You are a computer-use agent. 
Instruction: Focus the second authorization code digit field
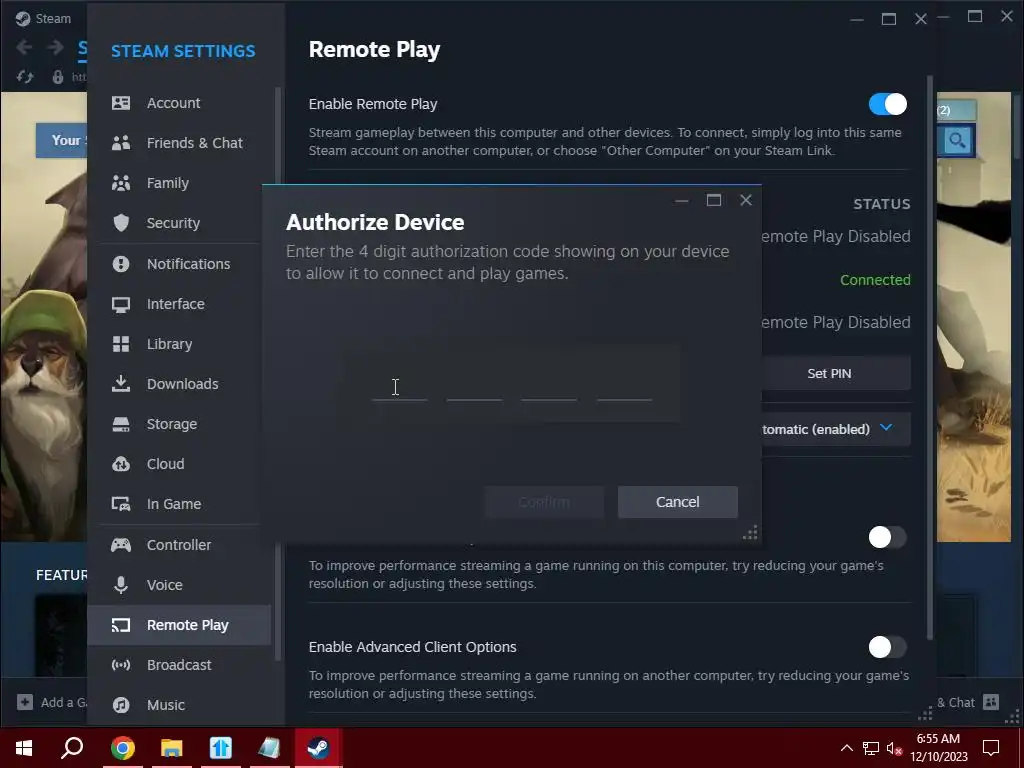pos(475,385)
